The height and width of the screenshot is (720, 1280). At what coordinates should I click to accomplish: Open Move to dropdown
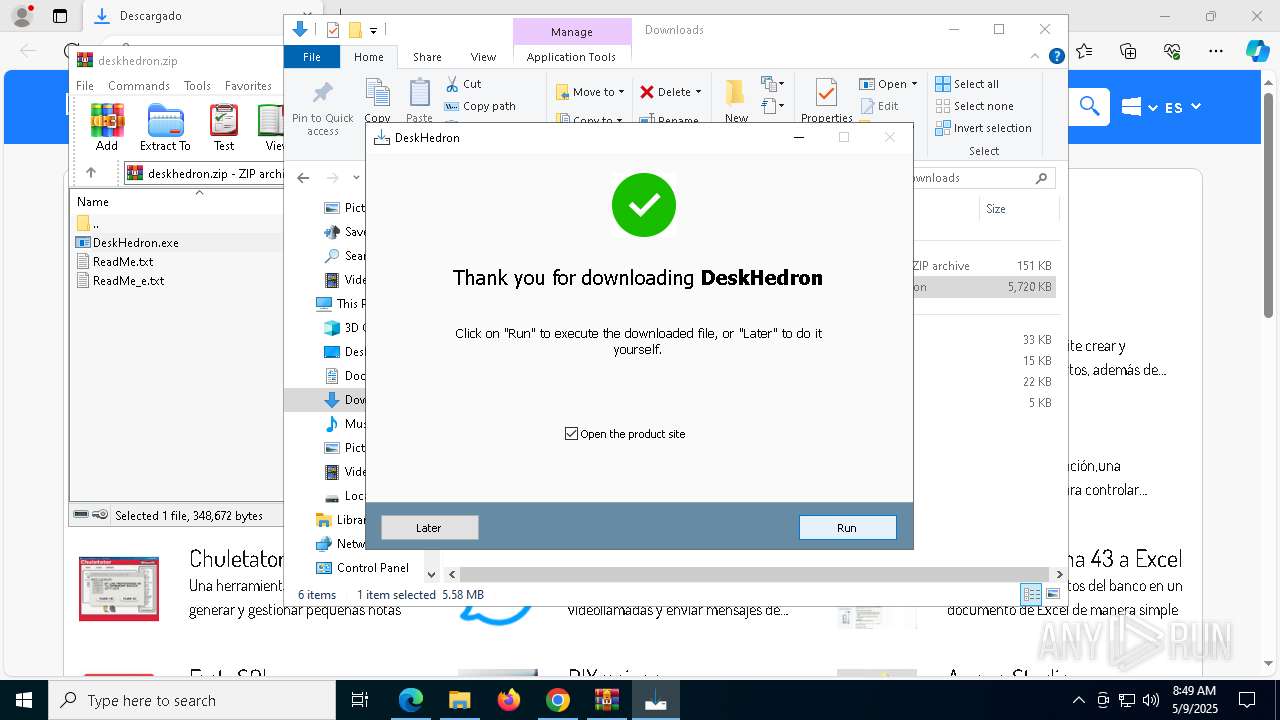click(x=590, y=92)
